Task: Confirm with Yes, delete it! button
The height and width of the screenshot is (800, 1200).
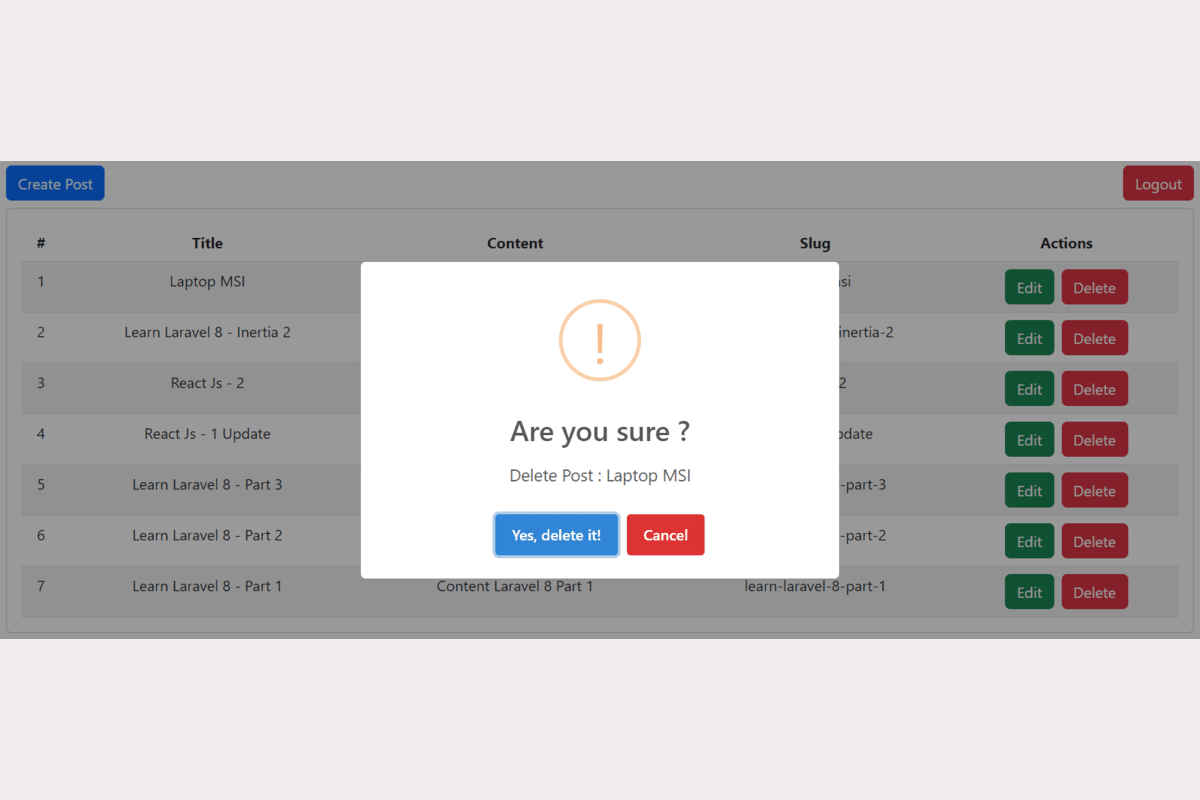Action: [556, 535]
